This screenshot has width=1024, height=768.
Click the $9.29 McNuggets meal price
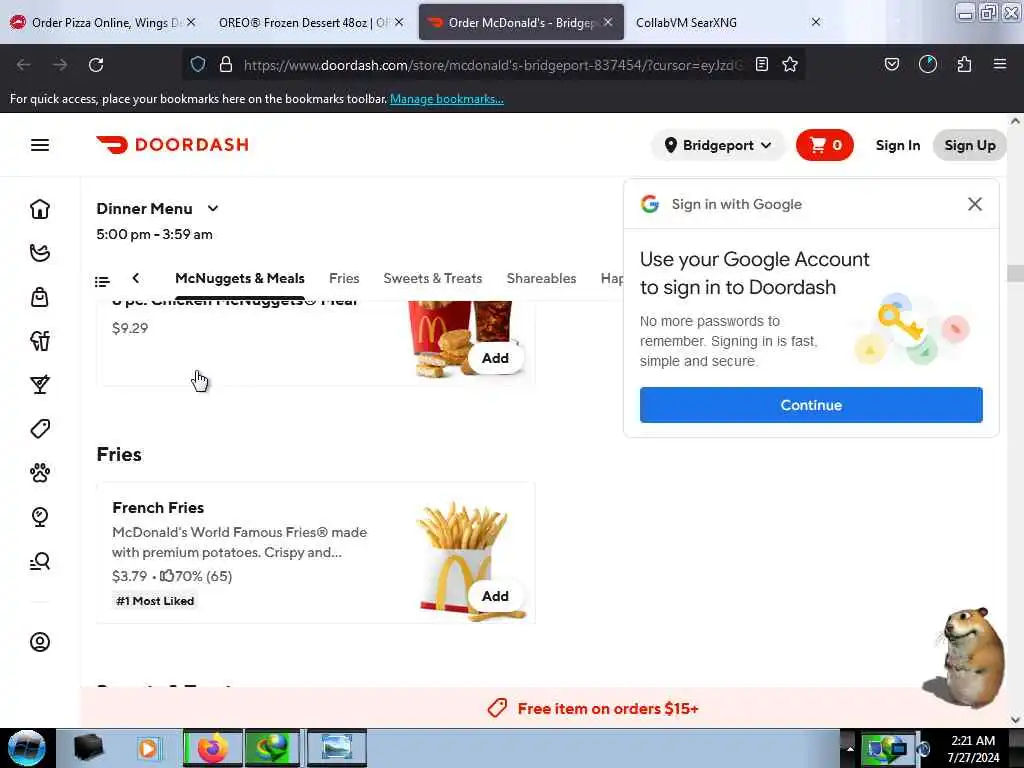tap(130, 328)
